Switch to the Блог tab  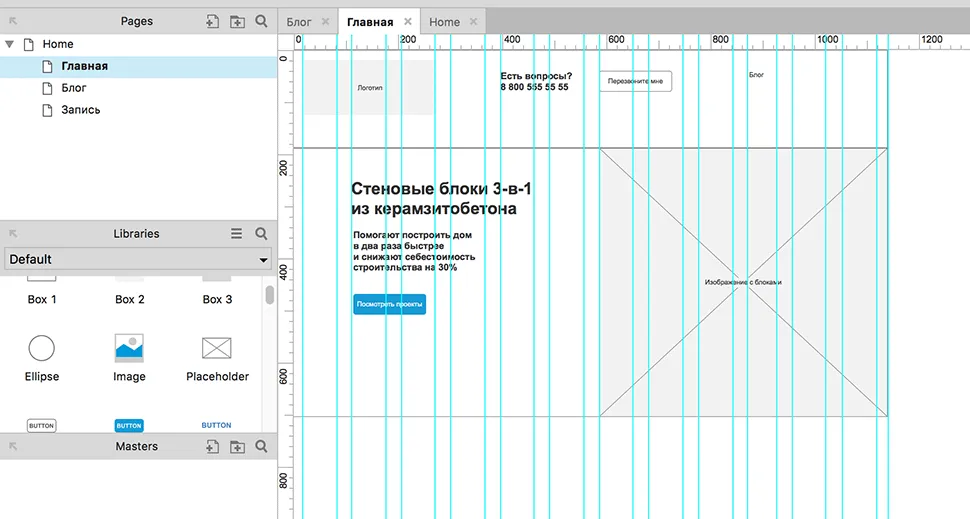299,22
